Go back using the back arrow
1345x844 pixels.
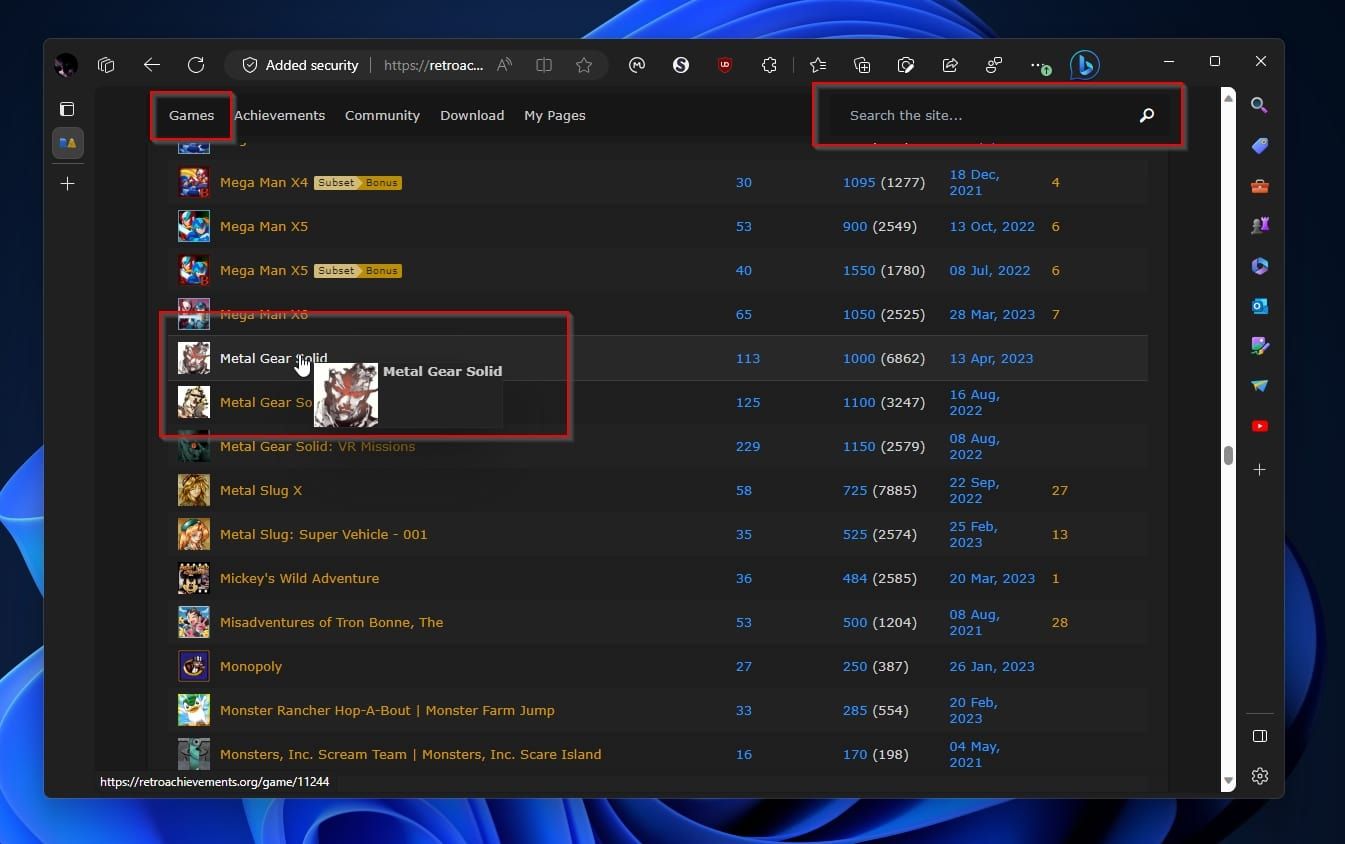152,65
